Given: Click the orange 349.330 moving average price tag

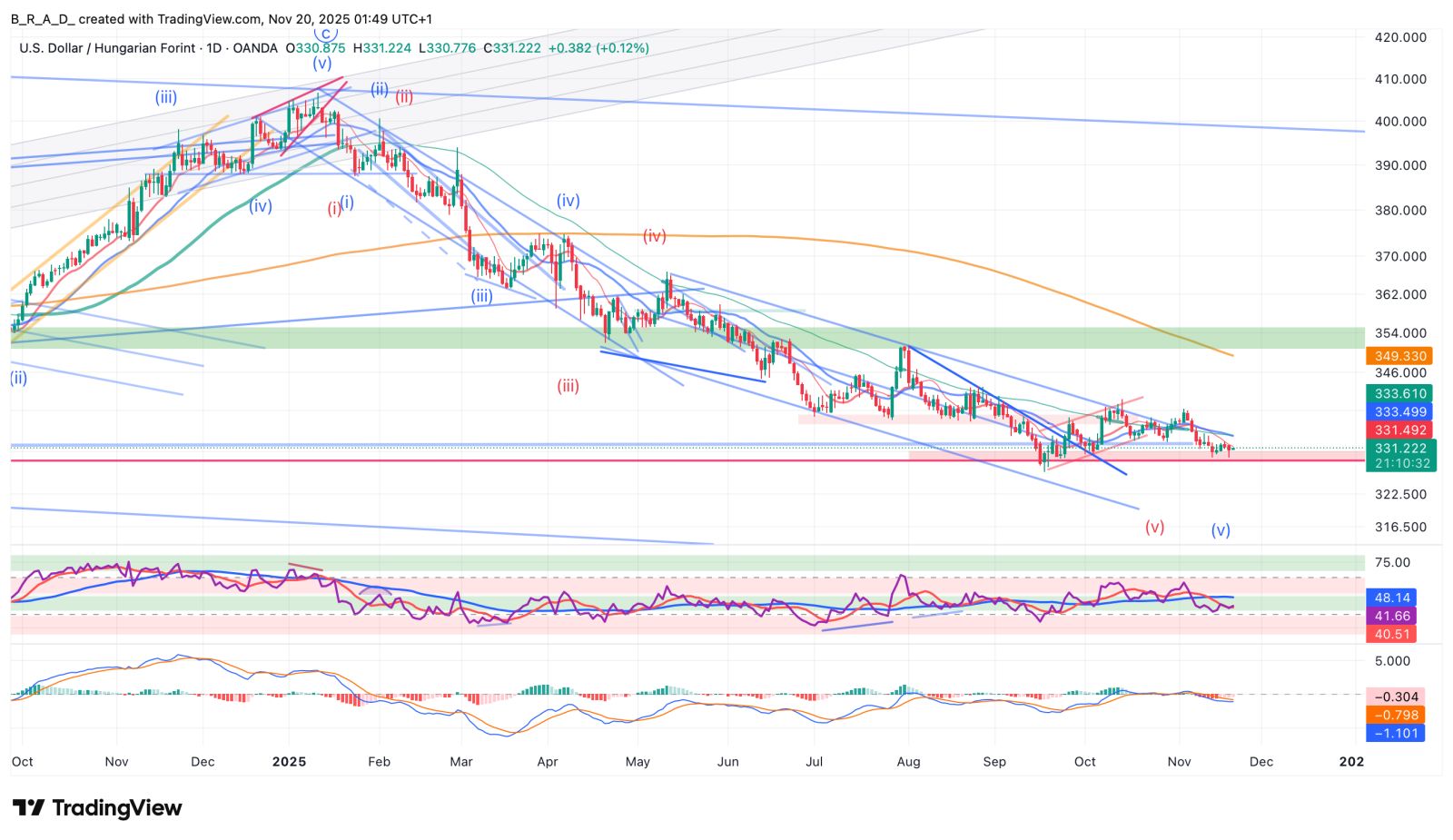Looking at the screenshot, I should [1399, 356].
